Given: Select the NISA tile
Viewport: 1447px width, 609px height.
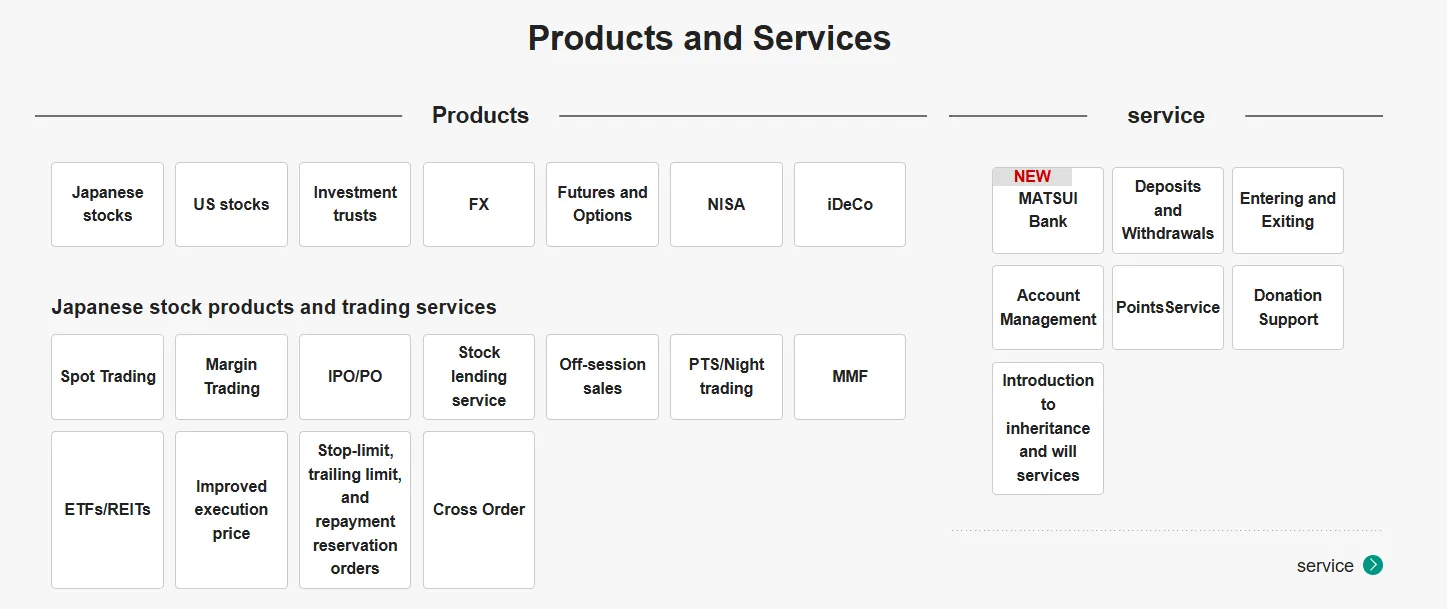Looking at the screenshot, I should [726, 204].
